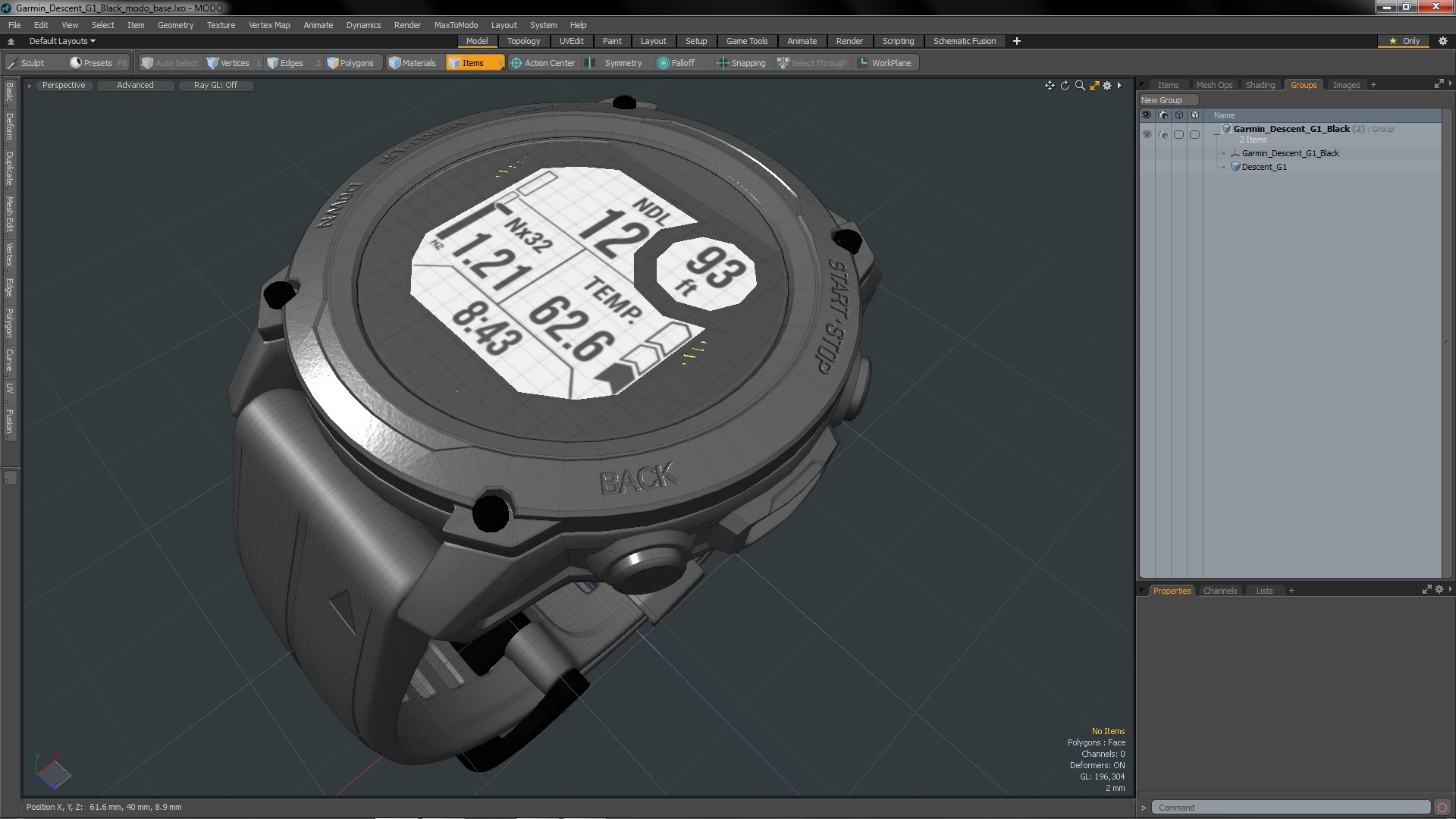1456x819 pixels.
Task: Toggle Select Through
Action: point(812,63)
